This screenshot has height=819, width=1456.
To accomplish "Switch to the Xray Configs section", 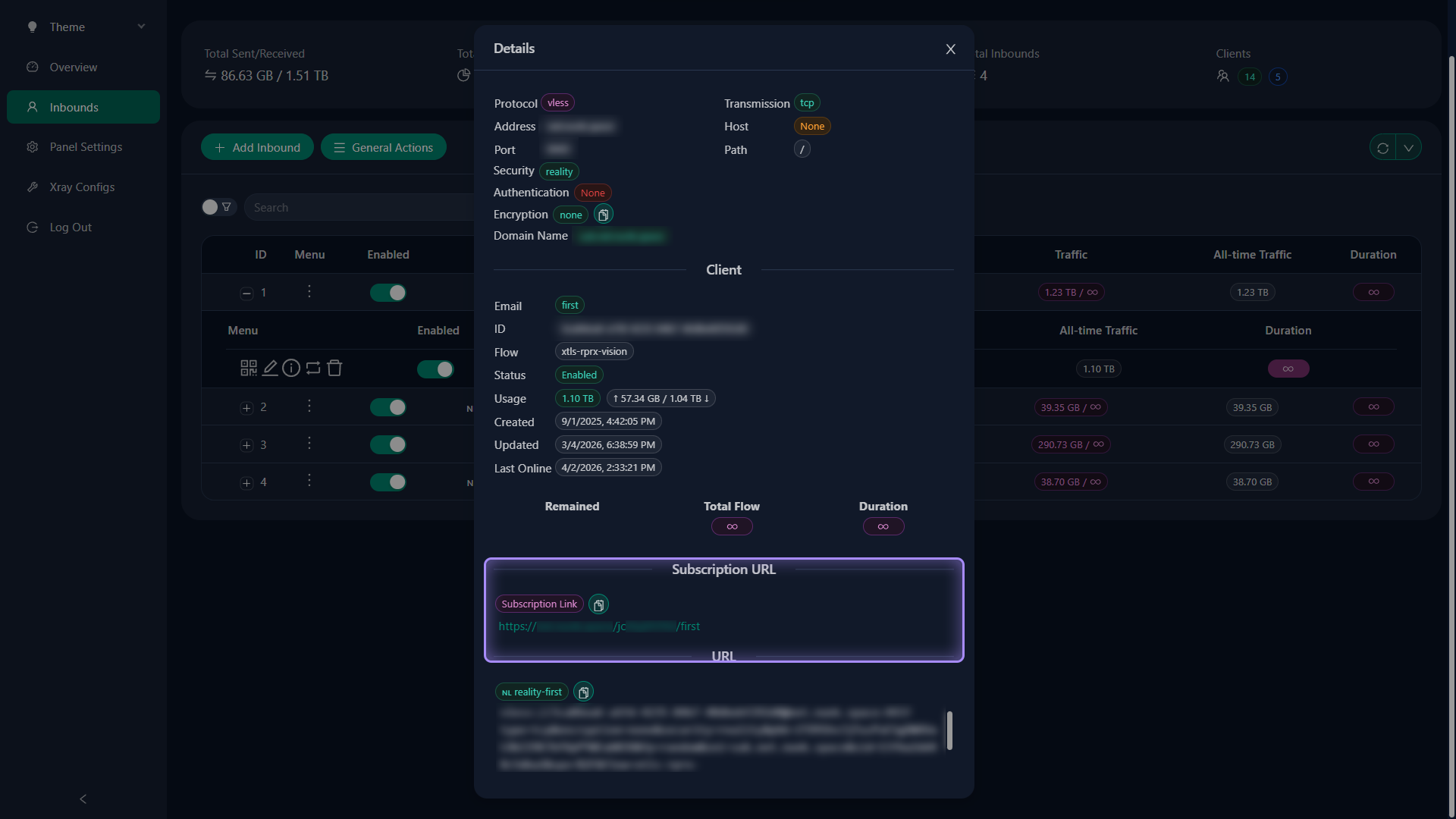I will pos(81,187).
